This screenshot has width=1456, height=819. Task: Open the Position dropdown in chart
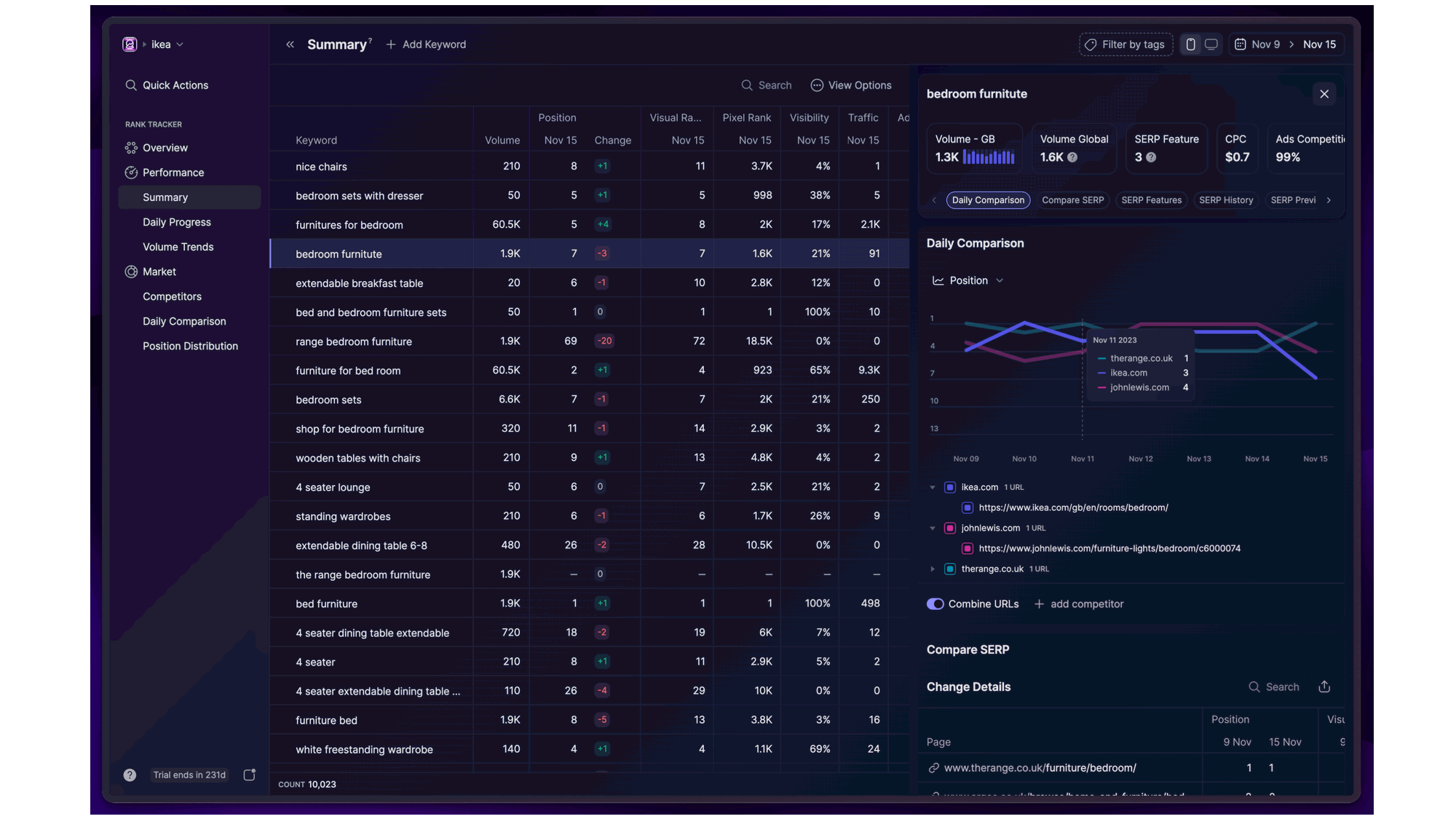click(967, 280)
